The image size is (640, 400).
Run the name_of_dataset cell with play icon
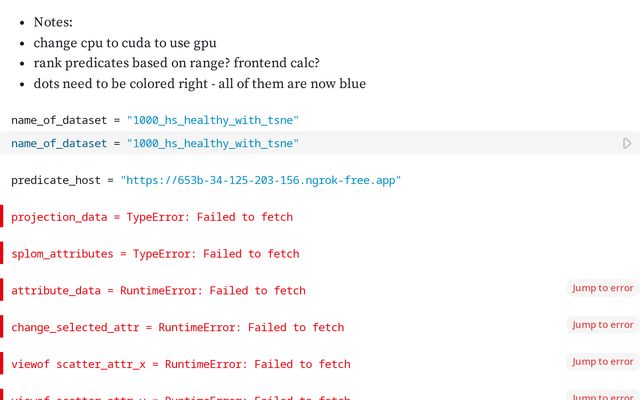click(x=627, y=143)
